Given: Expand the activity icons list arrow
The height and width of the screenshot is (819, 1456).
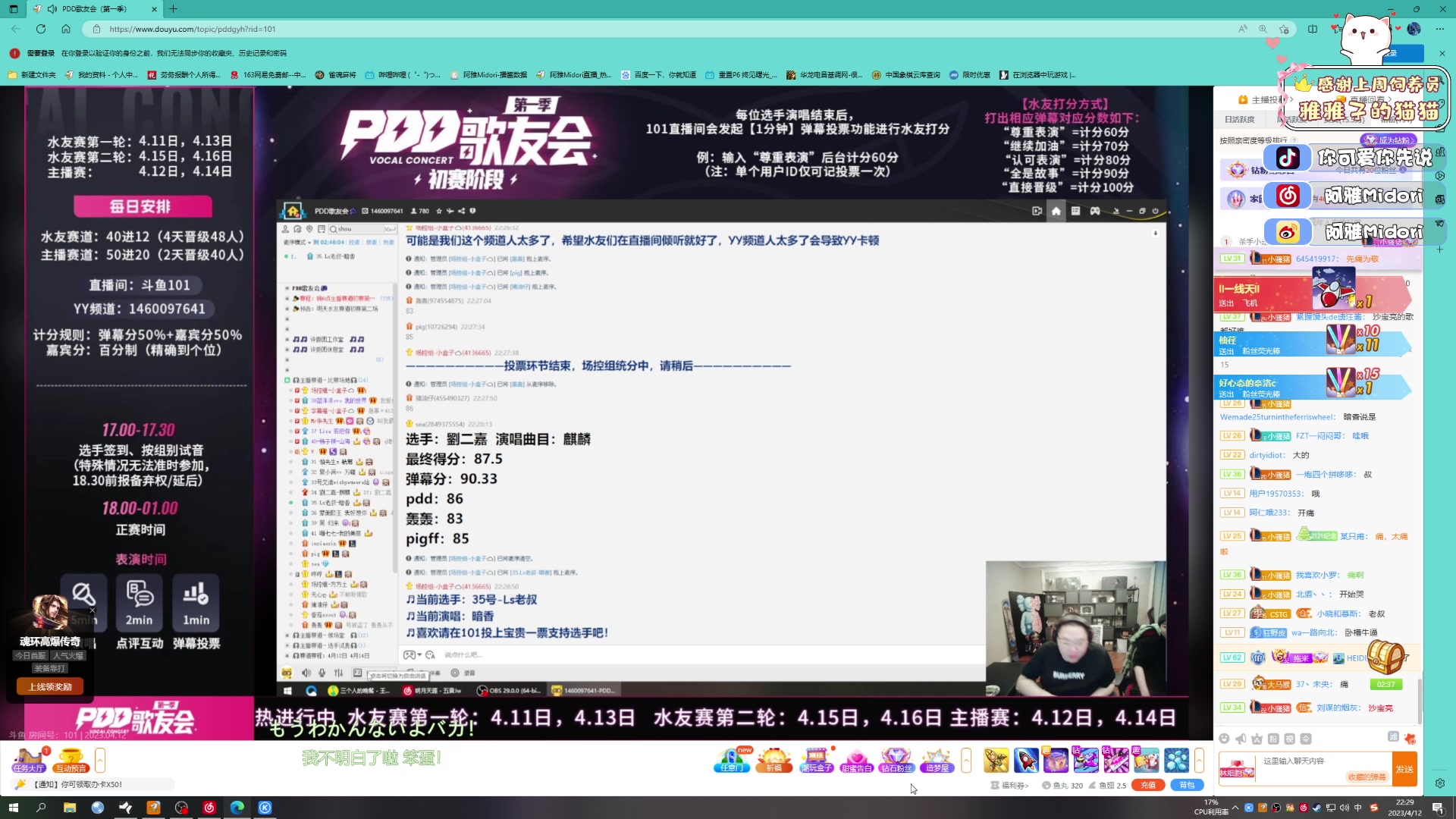Looking at the screenshot, I should (966, 759).
